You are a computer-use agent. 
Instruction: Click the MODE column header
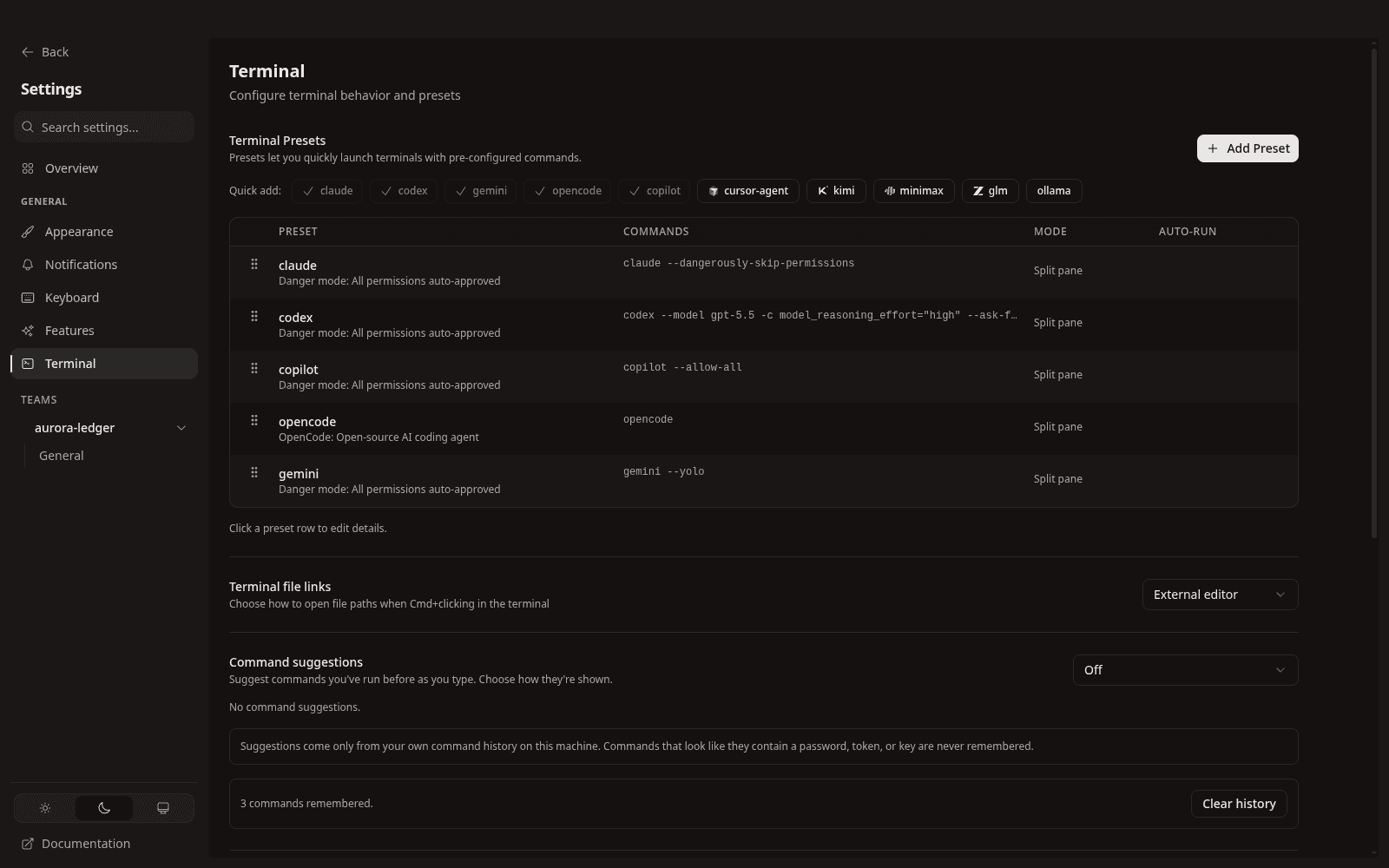click(x=1050, y=232)
